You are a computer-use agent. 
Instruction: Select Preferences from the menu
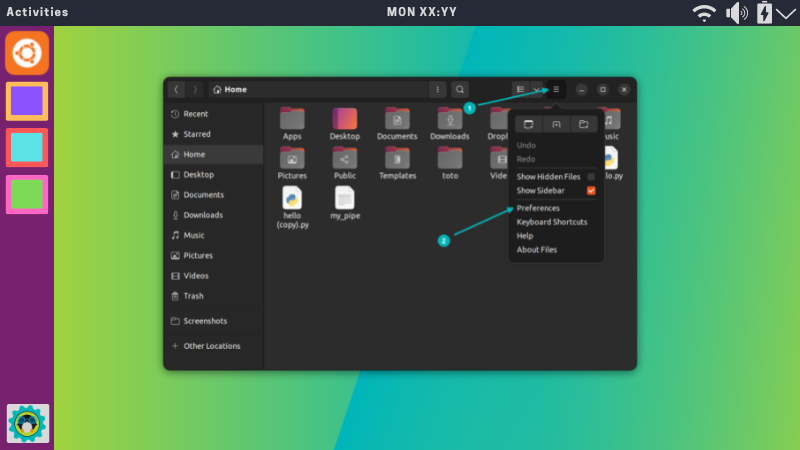[538, 208]
